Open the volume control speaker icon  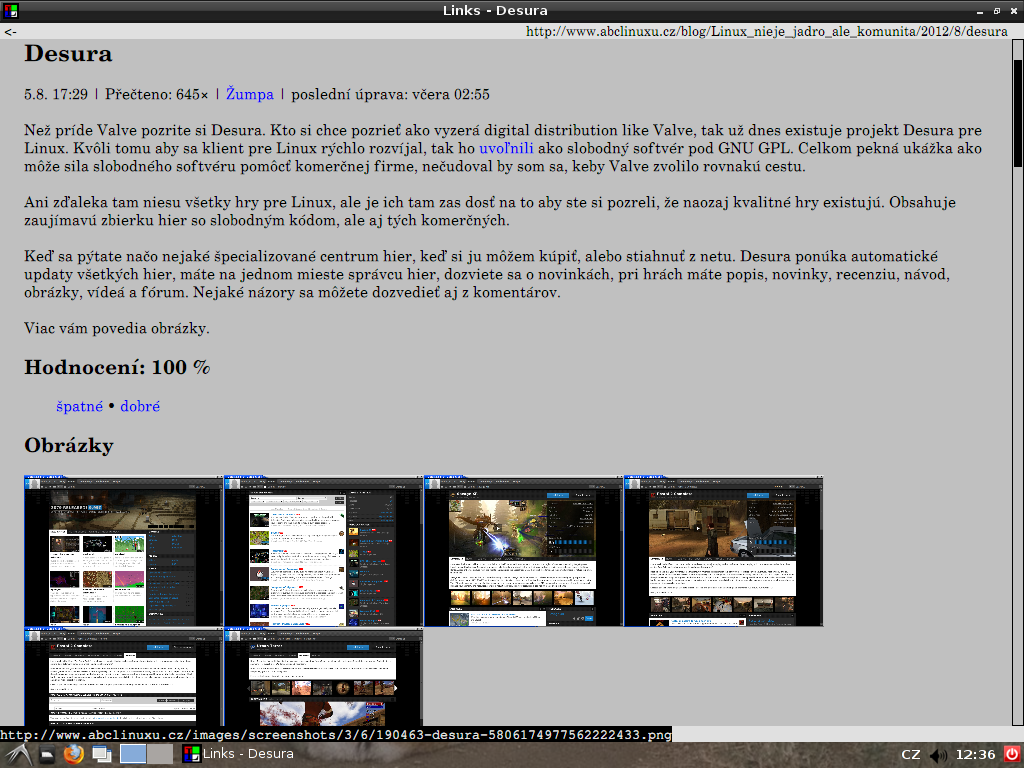pyautogui.click(x=938, y=755)
